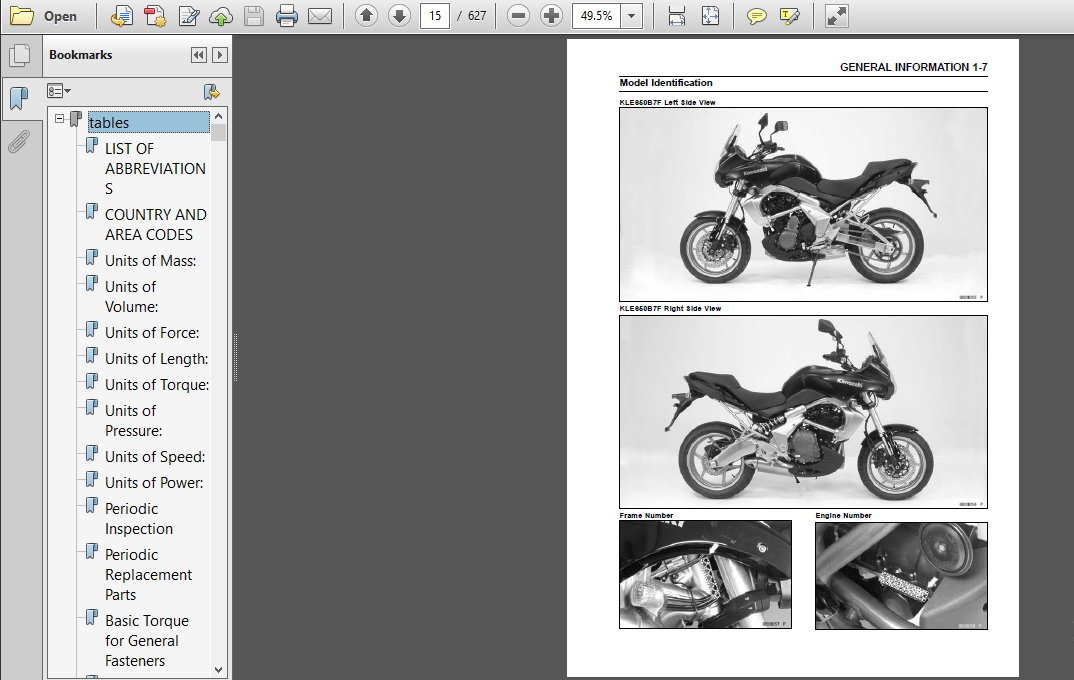Go to Units of Speed bookmark
1074x680 pixels.
[x=155, y=457]
